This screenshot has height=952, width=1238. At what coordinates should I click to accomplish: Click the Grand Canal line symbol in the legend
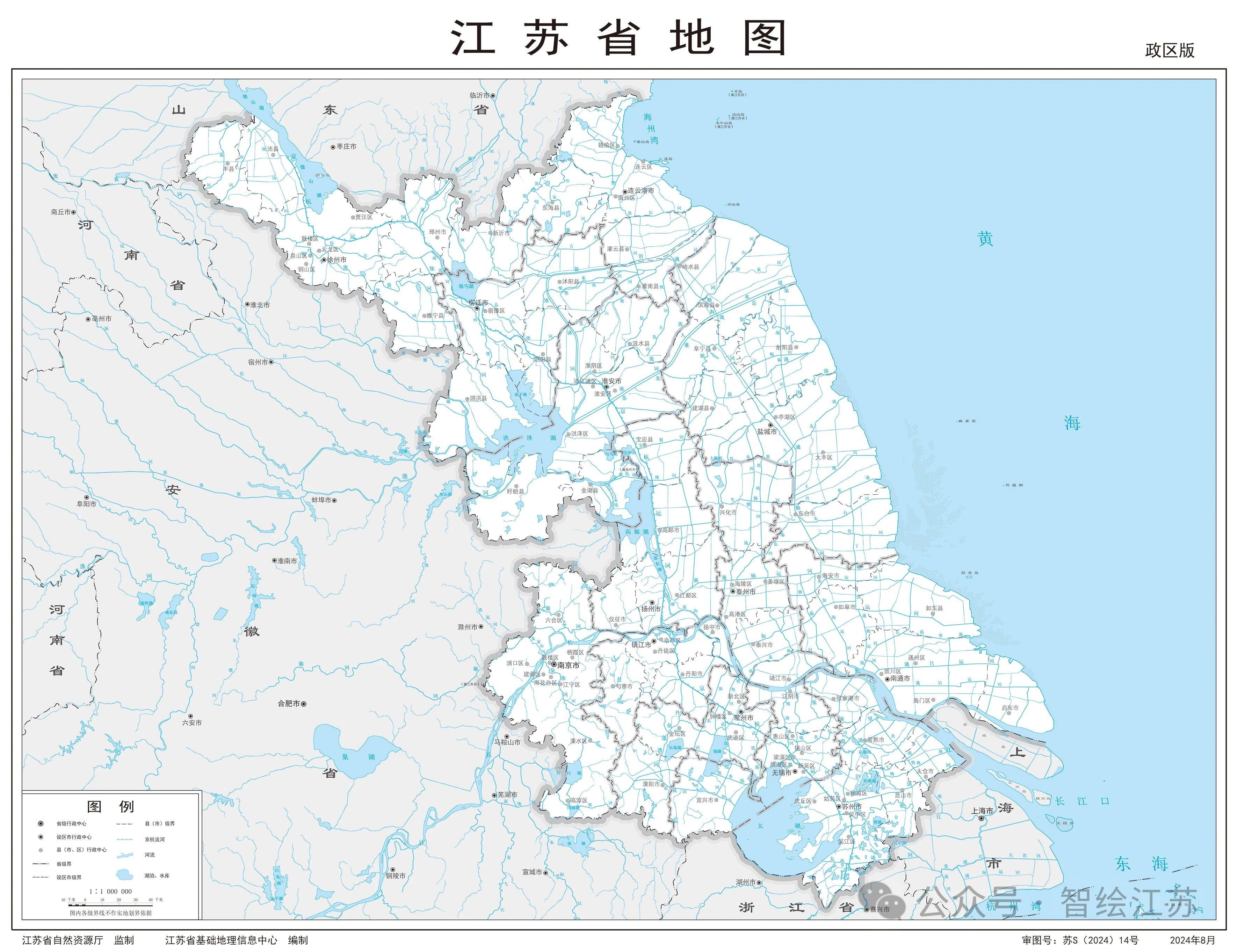(x=125, y=839)
